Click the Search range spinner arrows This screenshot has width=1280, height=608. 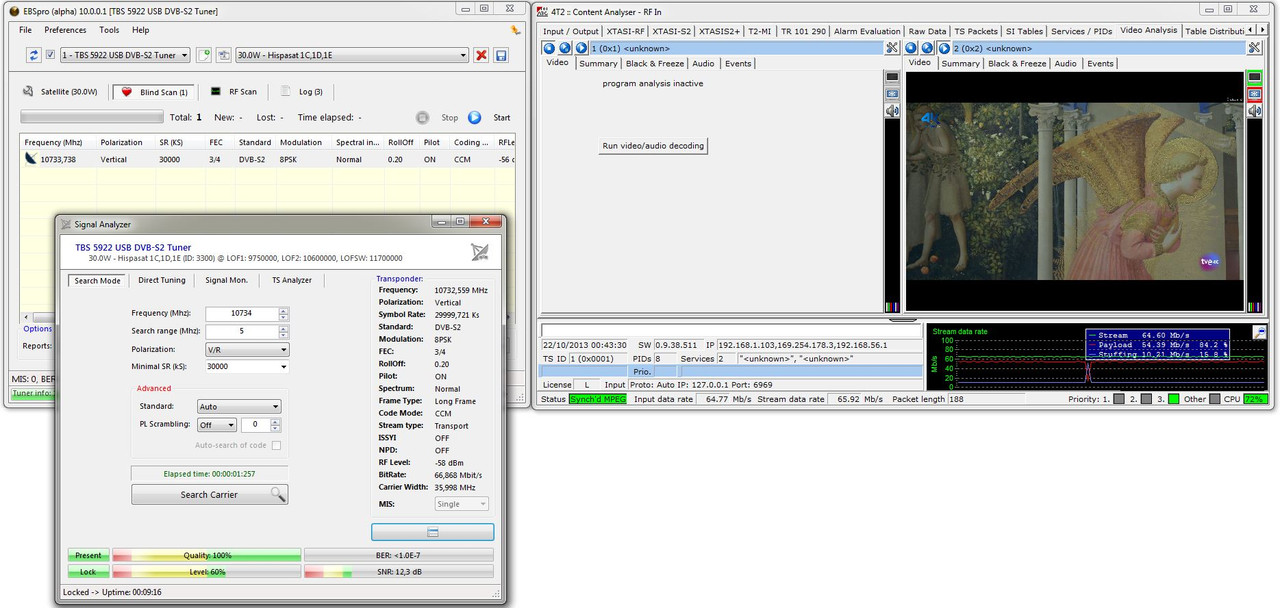coord(284,331)
